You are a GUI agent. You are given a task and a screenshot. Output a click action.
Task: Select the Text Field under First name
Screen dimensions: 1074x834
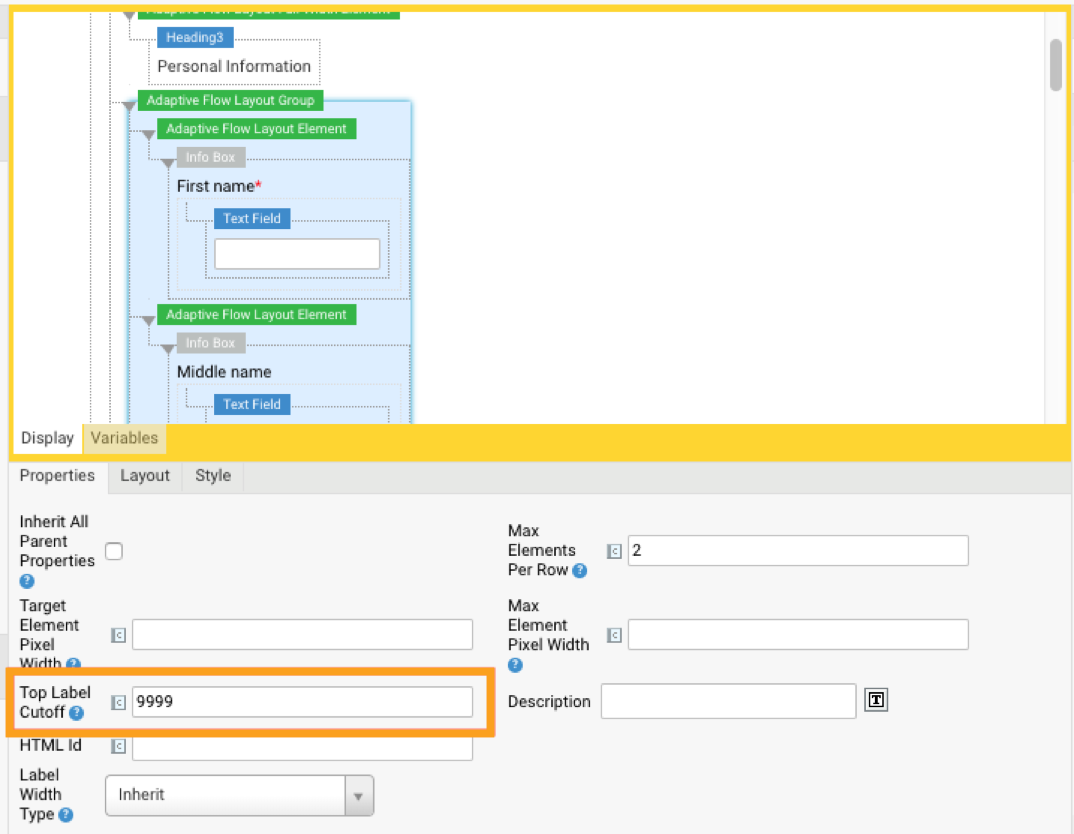click(251, 218)
